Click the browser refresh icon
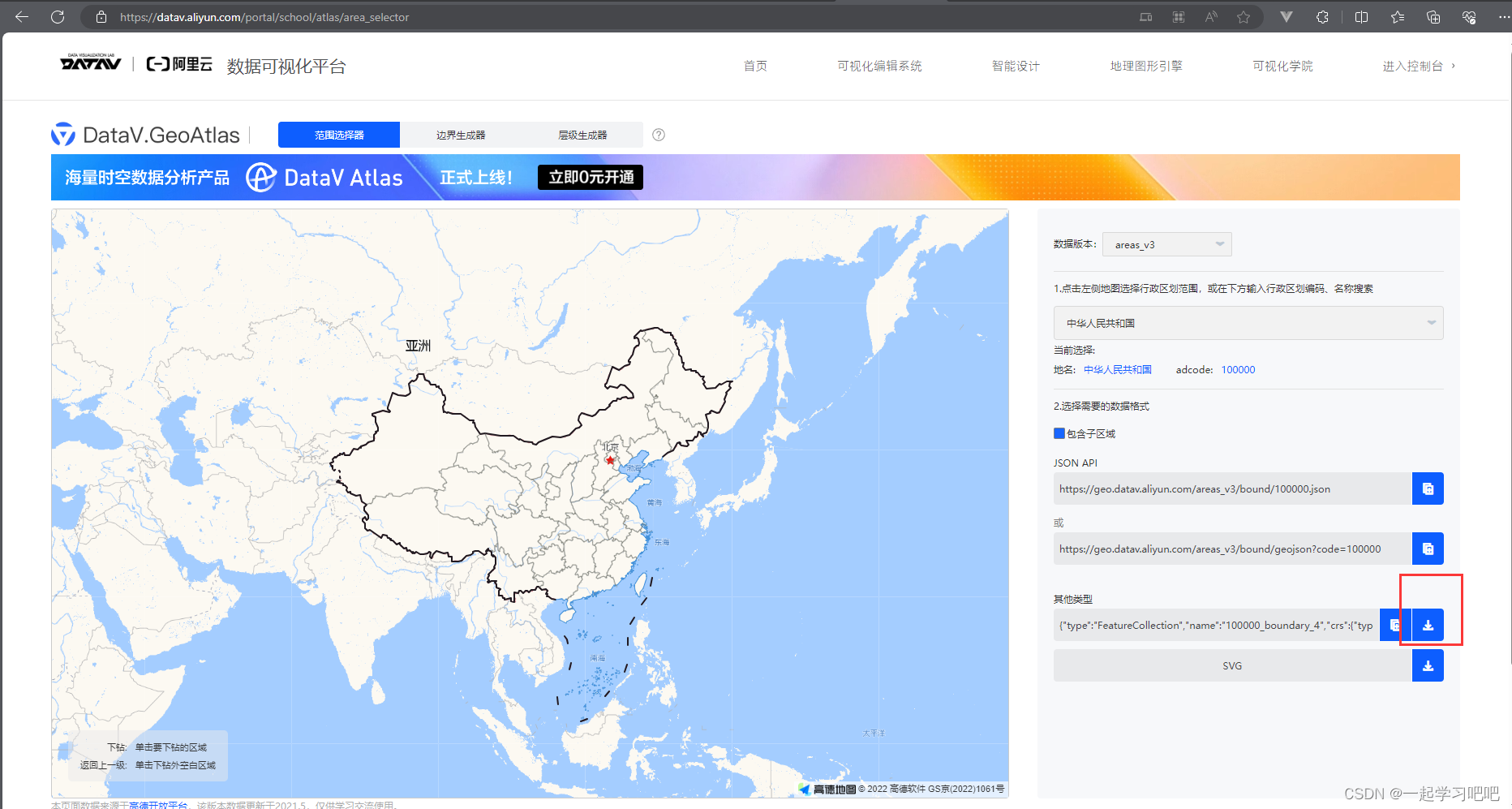Screen dimensions: 1512x809 point(57,16)
